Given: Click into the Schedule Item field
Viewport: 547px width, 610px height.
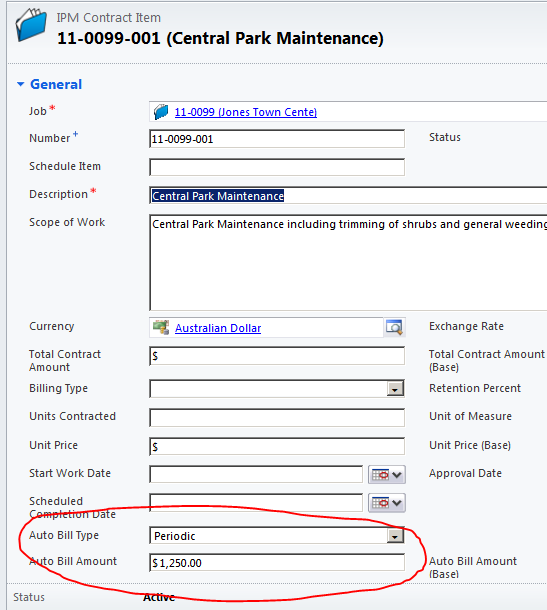Looking at the screenshot, I should [x=277, y=167].
